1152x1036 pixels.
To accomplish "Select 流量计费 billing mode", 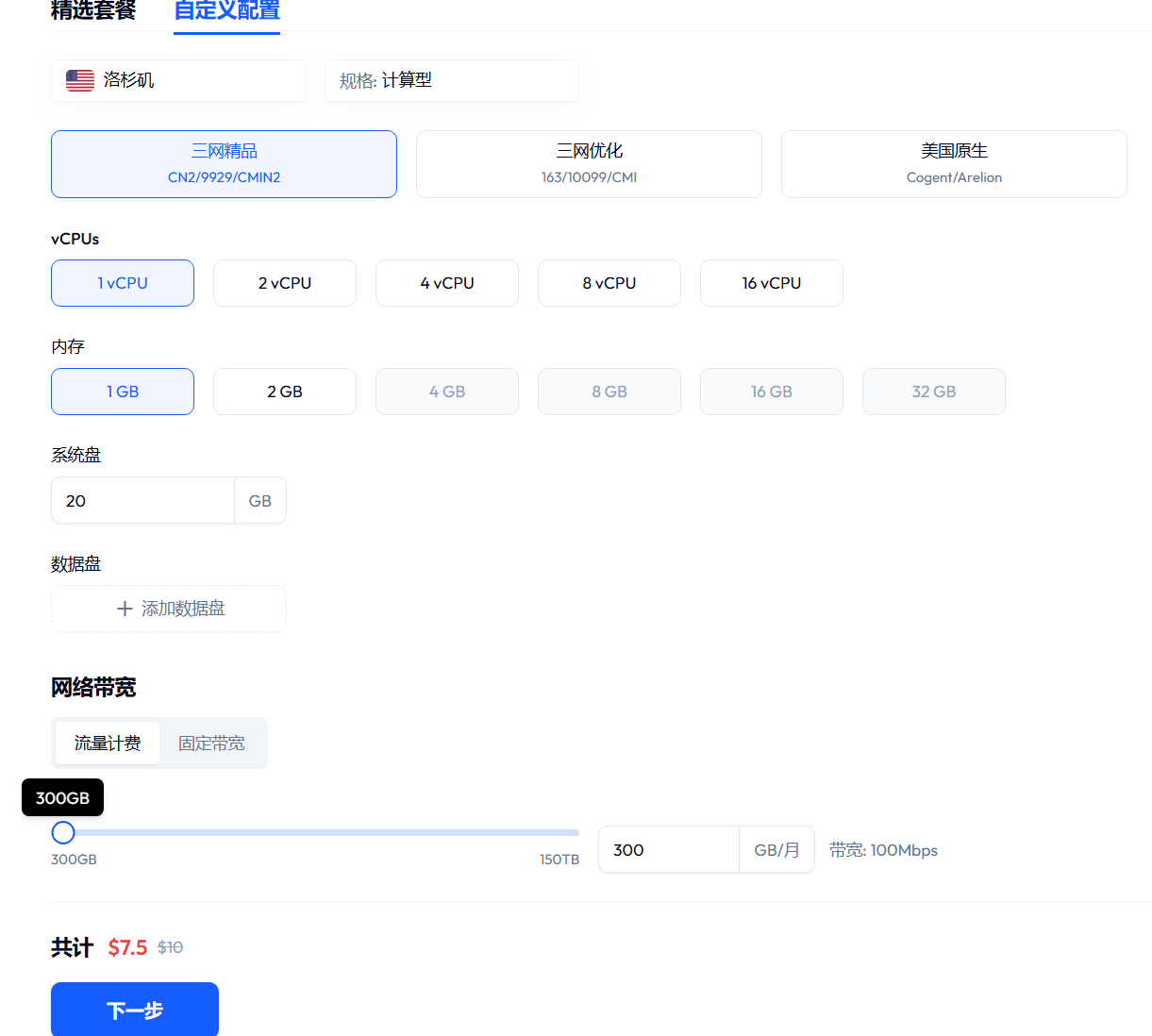I will 108,744.
